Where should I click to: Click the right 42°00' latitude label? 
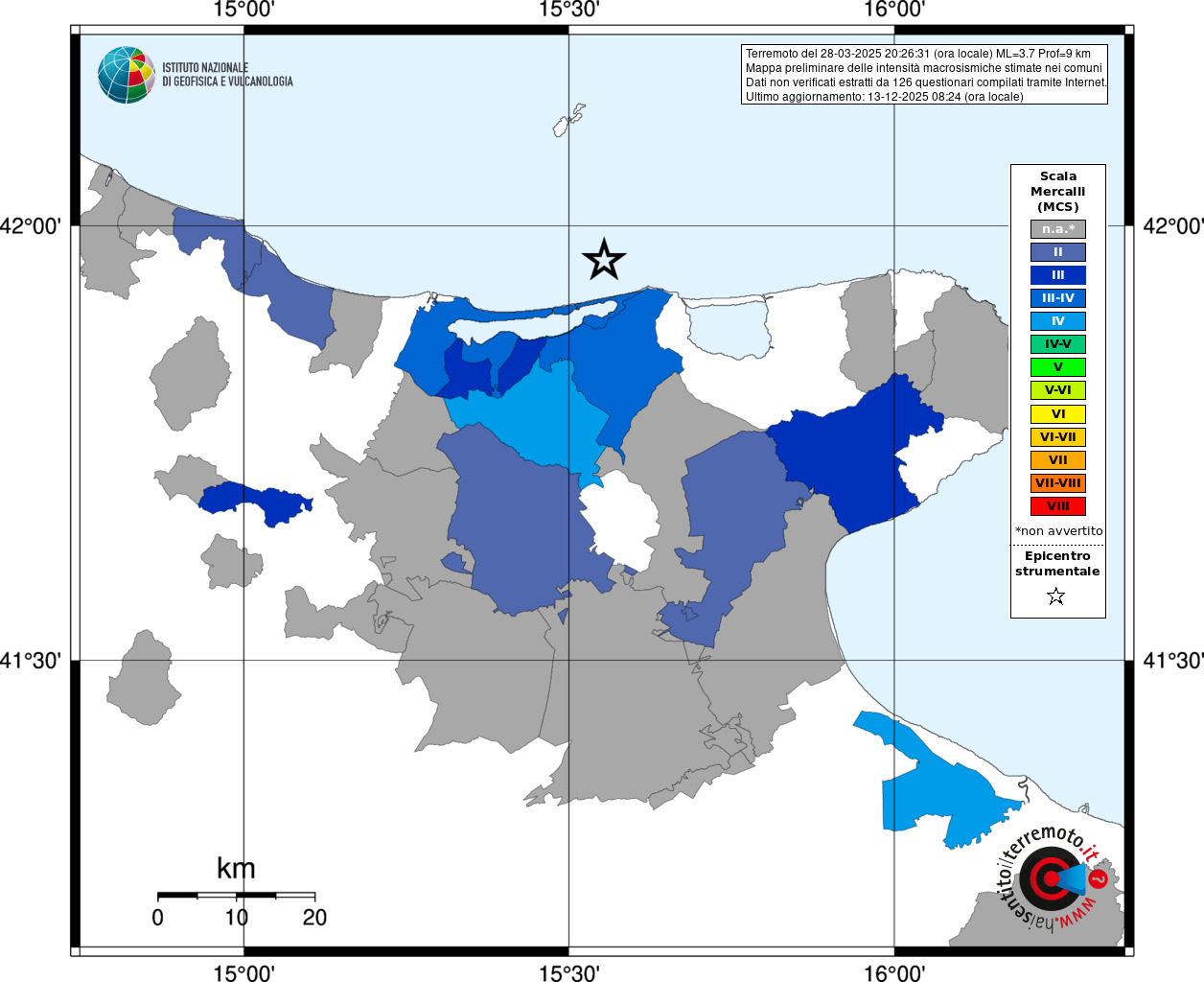coord(1173,226)
